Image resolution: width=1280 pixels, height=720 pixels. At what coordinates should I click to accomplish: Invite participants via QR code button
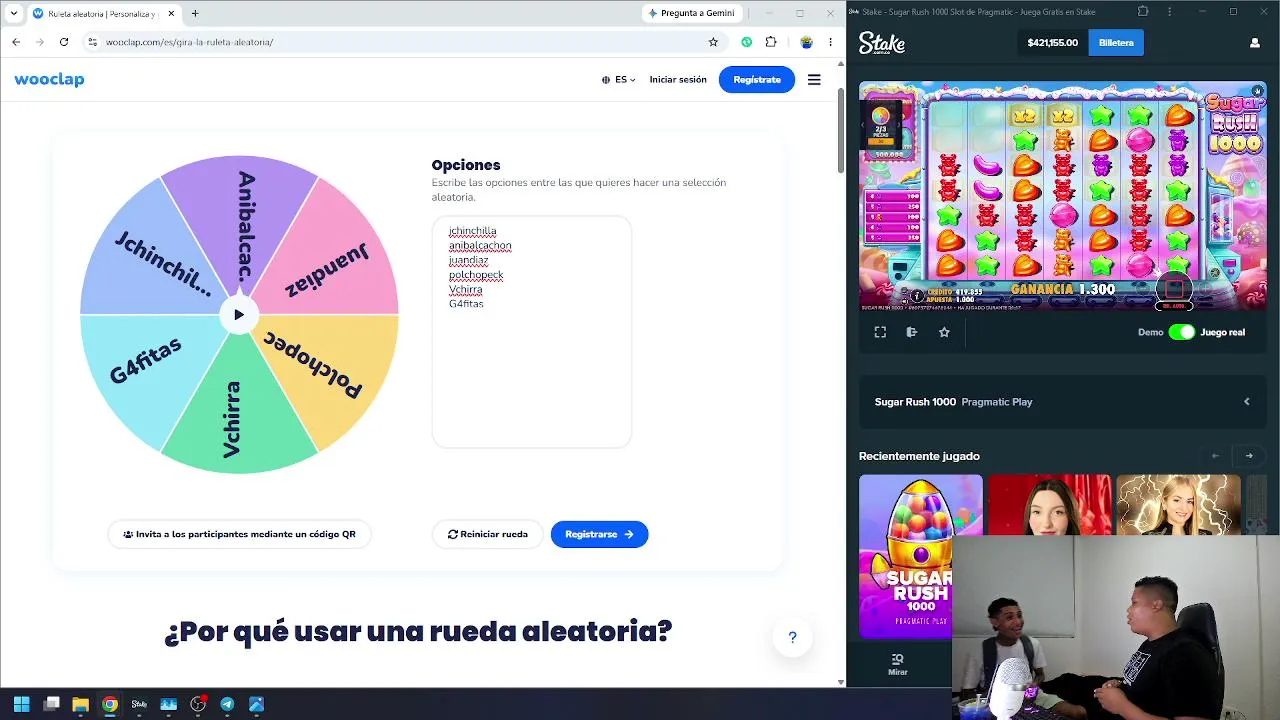tap(239, 534)
